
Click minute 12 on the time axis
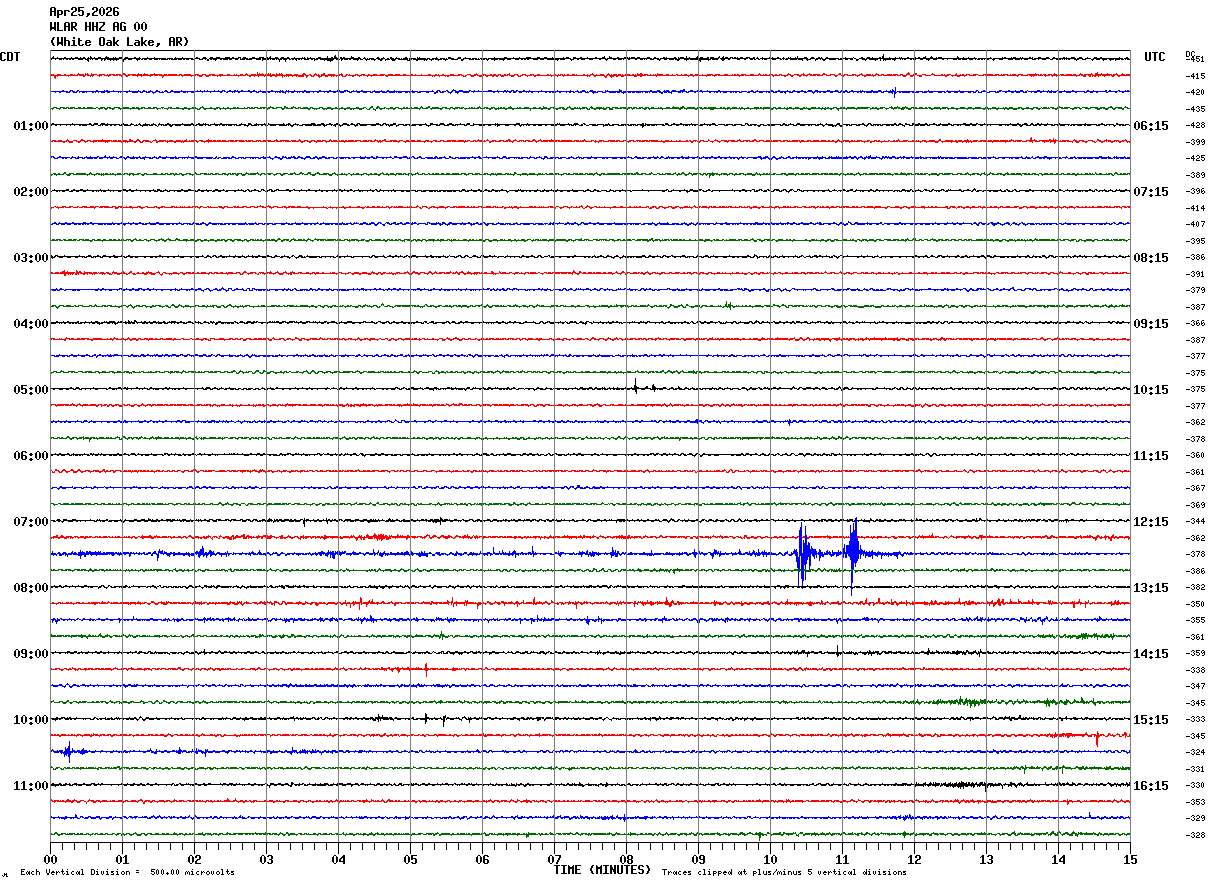click(914, 859)
